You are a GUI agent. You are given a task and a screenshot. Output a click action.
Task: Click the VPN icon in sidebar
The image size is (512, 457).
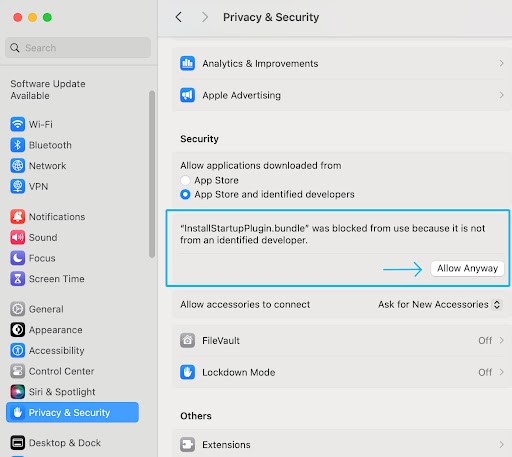coord(17,186)
